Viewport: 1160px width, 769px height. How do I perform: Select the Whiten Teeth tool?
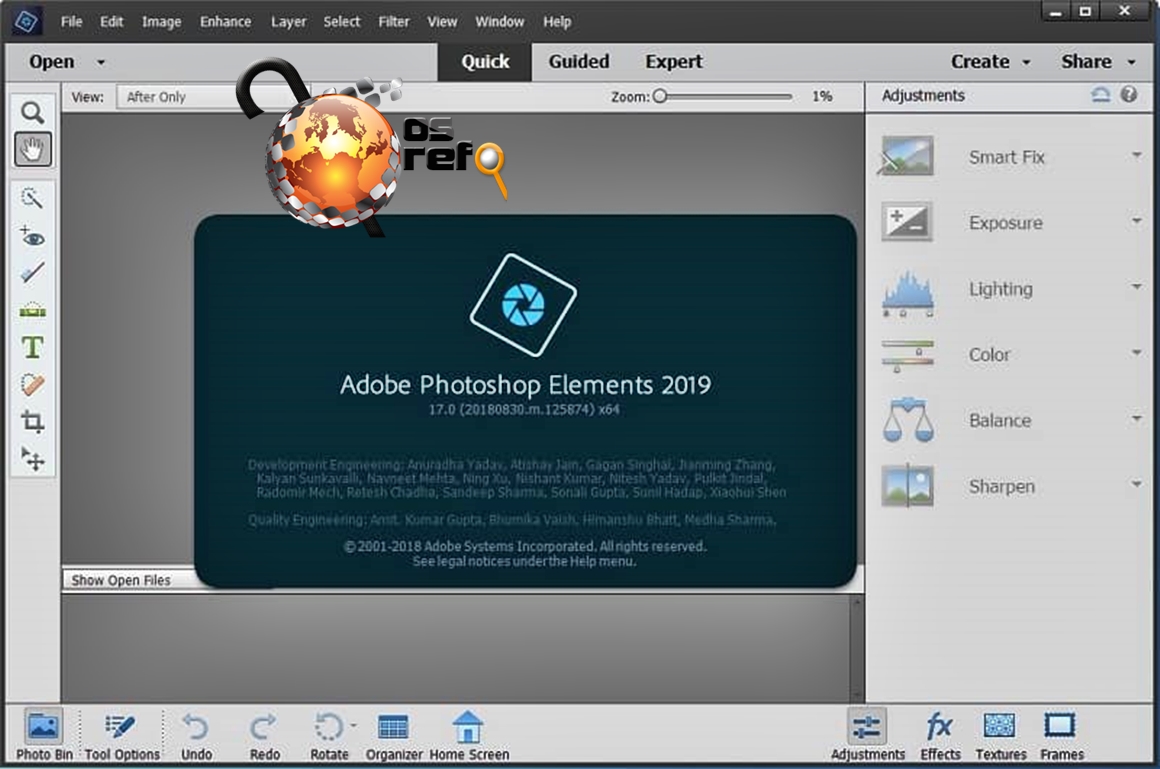pyautogui.click(x=33, y=273)
